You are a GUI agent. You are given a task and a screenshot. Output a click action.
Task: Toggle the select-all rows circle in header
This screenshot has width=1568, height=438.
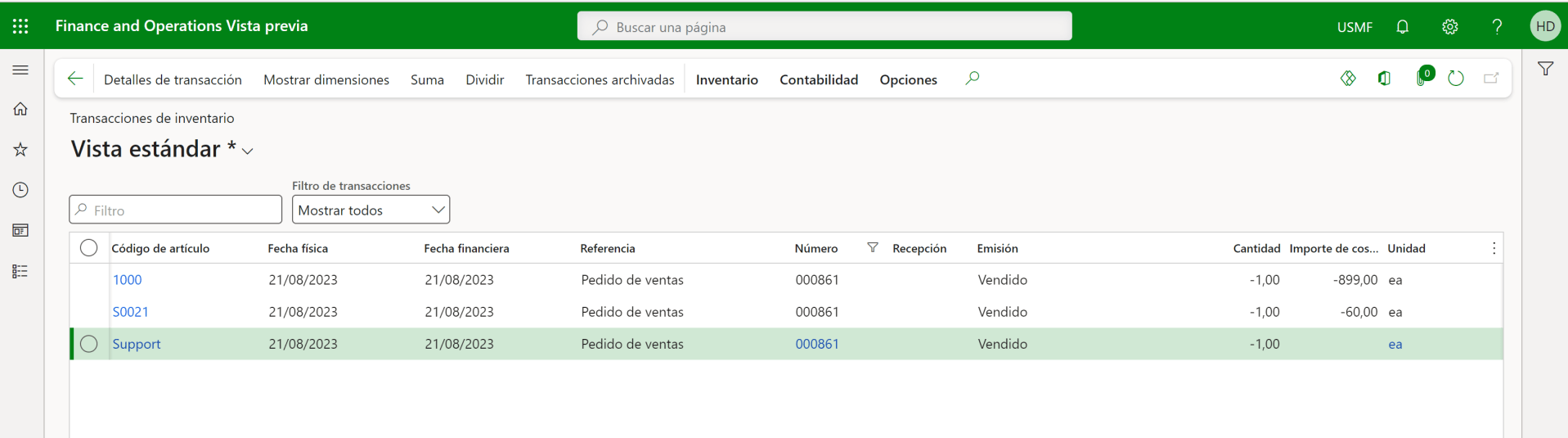(x=89, y=248)
